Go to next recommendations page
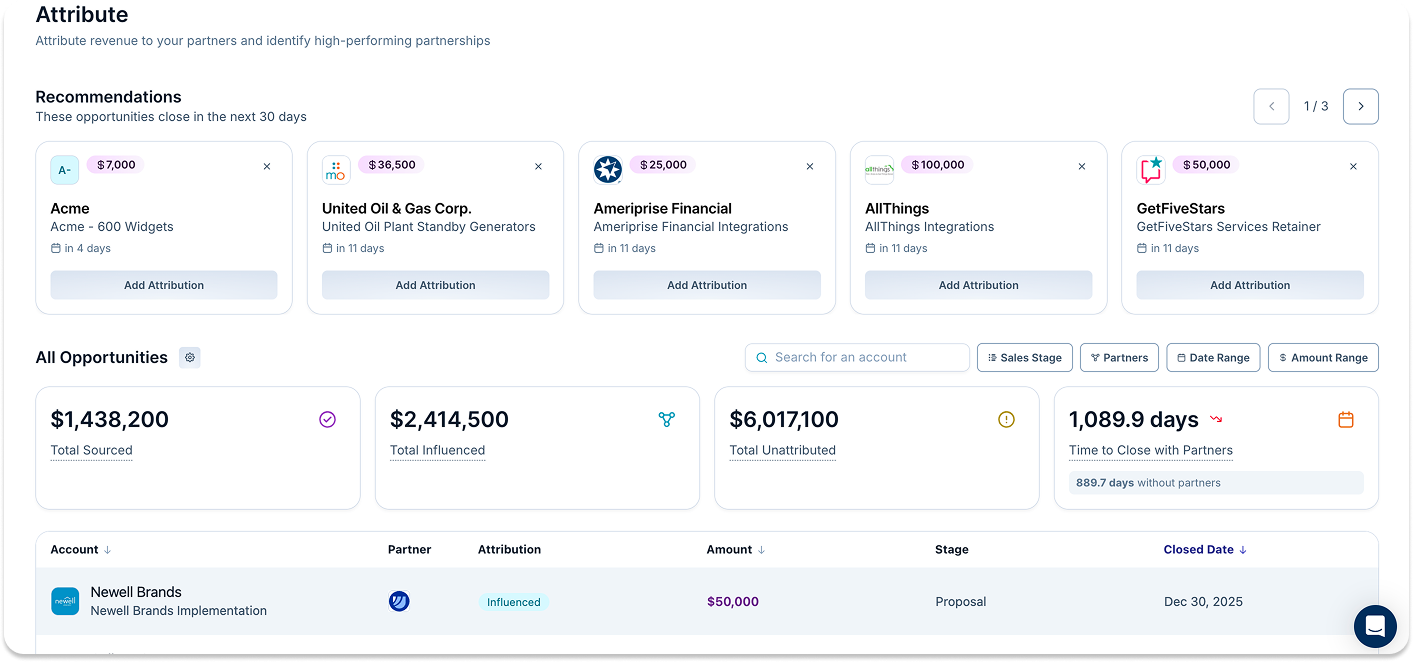The width and height of the screenshot is (1413, 662). point(1361,106)
